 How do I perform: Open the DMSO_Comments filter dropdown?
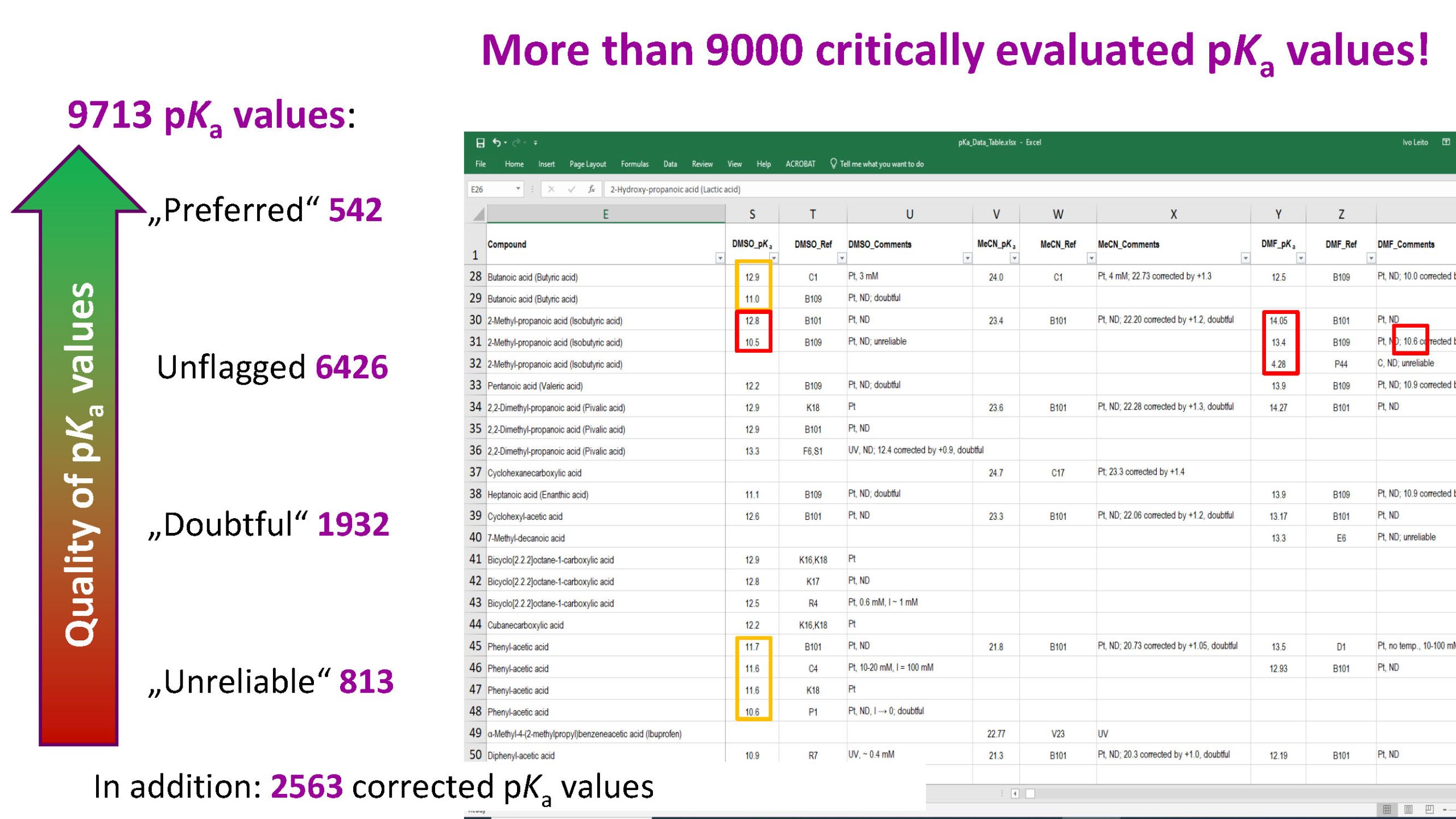(x=967, y=259)
